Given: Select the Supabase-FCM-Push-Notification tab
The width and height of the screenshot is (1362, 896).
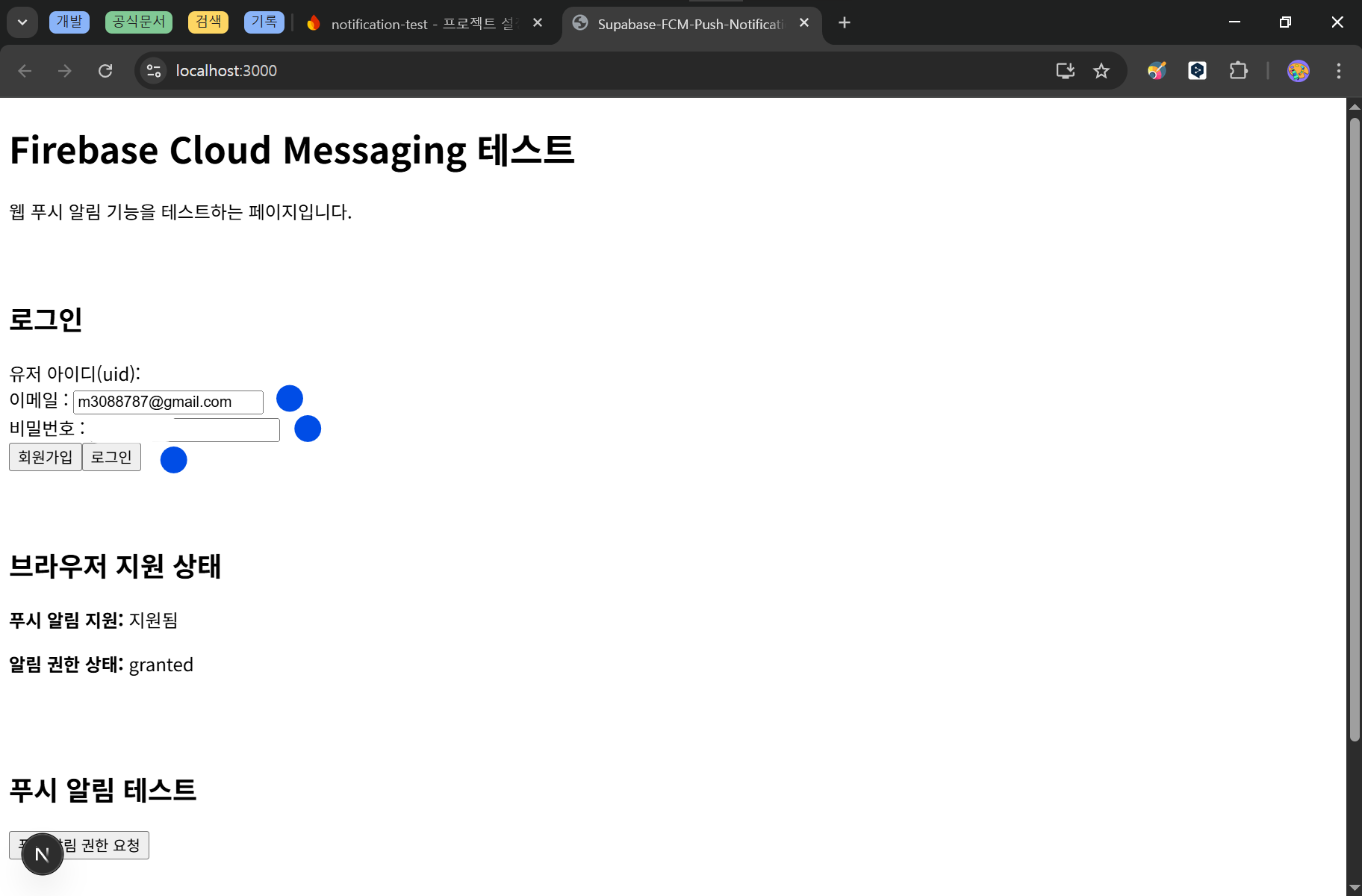Looking at the screenshot, I should click(x=691, y=23).
